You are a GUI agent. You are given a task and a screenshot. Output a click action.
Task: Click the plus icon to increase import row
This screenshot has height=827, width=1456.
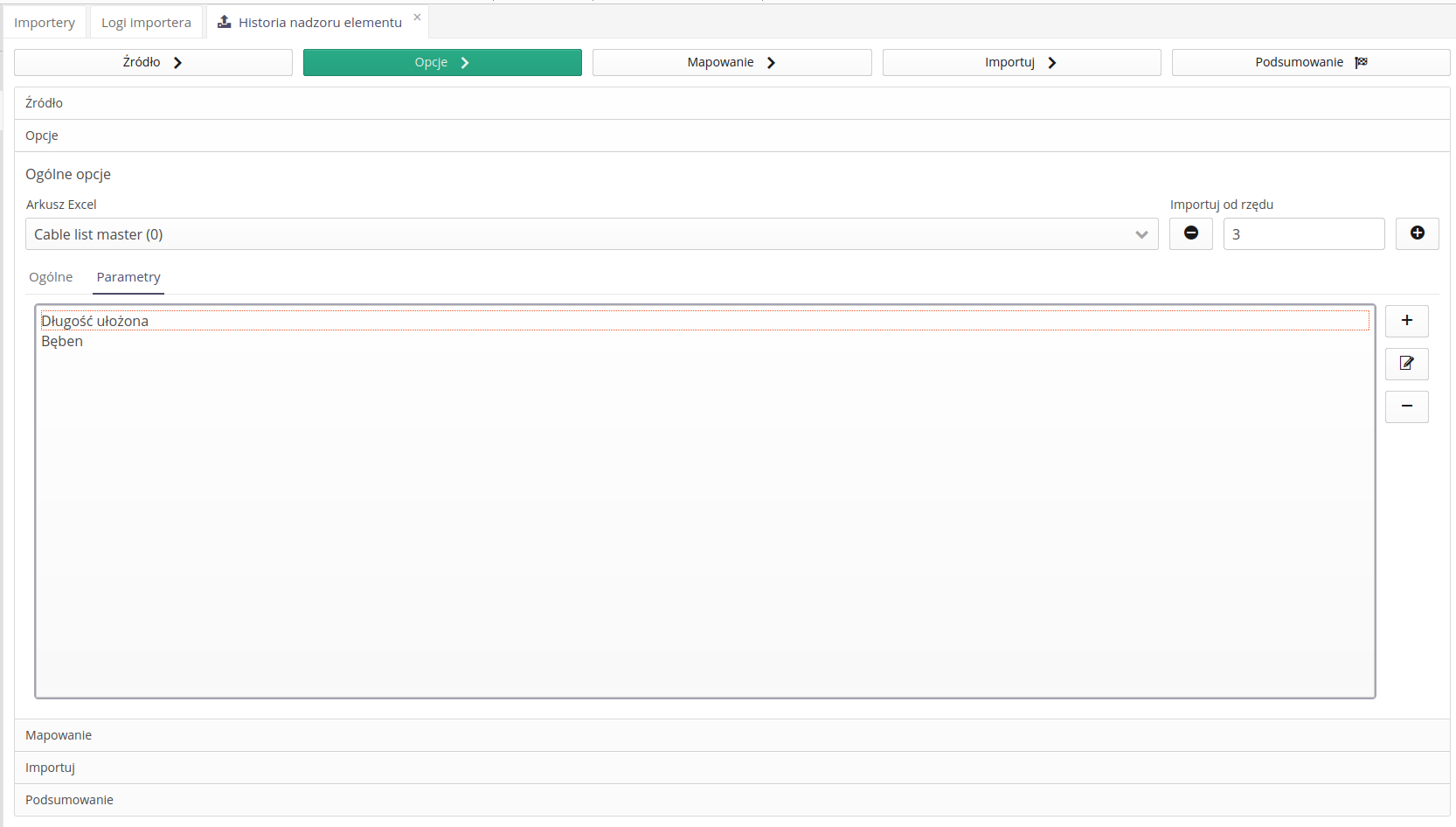1417,233
